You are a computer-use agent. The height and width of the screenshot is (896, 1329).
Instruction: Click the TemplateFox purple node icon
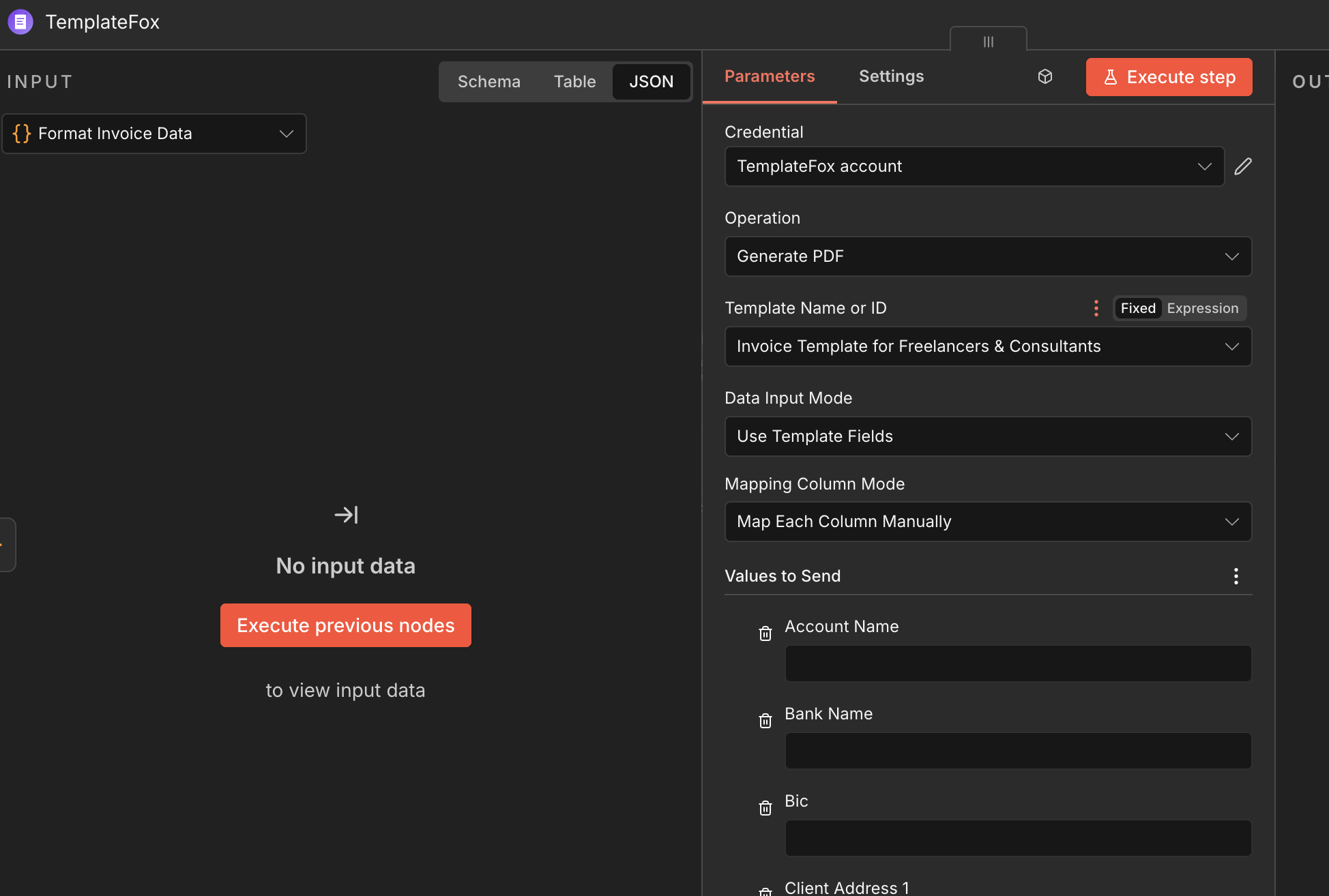click(x=20, y=22)
